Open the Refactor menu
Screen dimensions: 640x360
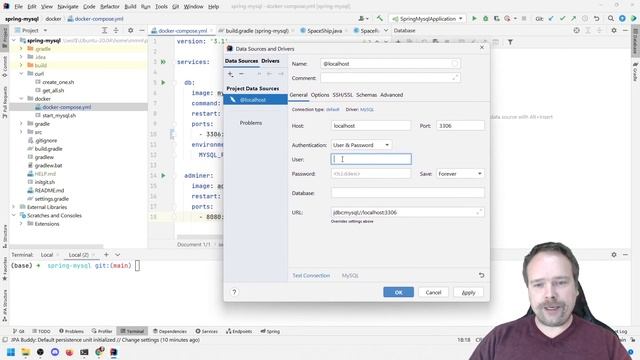point(110,7)
